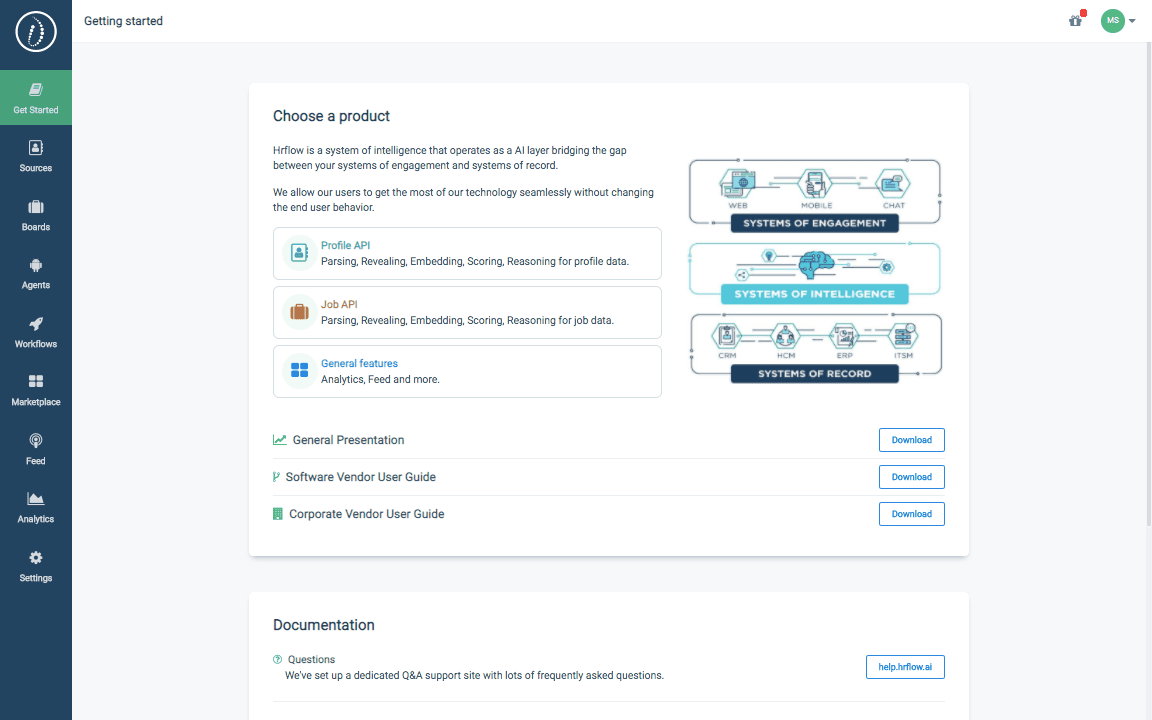
Task: Open the Sources section in the sidebar
Action: 35,156
